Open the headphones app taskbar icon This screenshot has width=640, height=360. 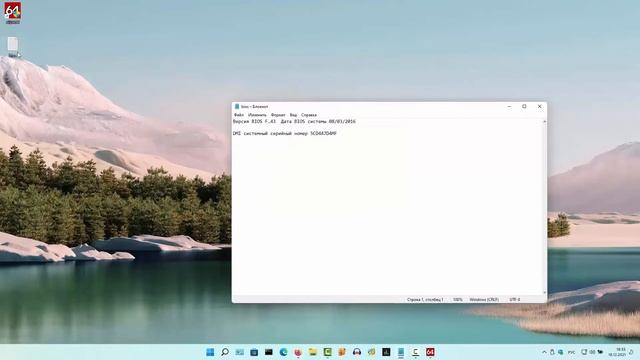[357, 352]
